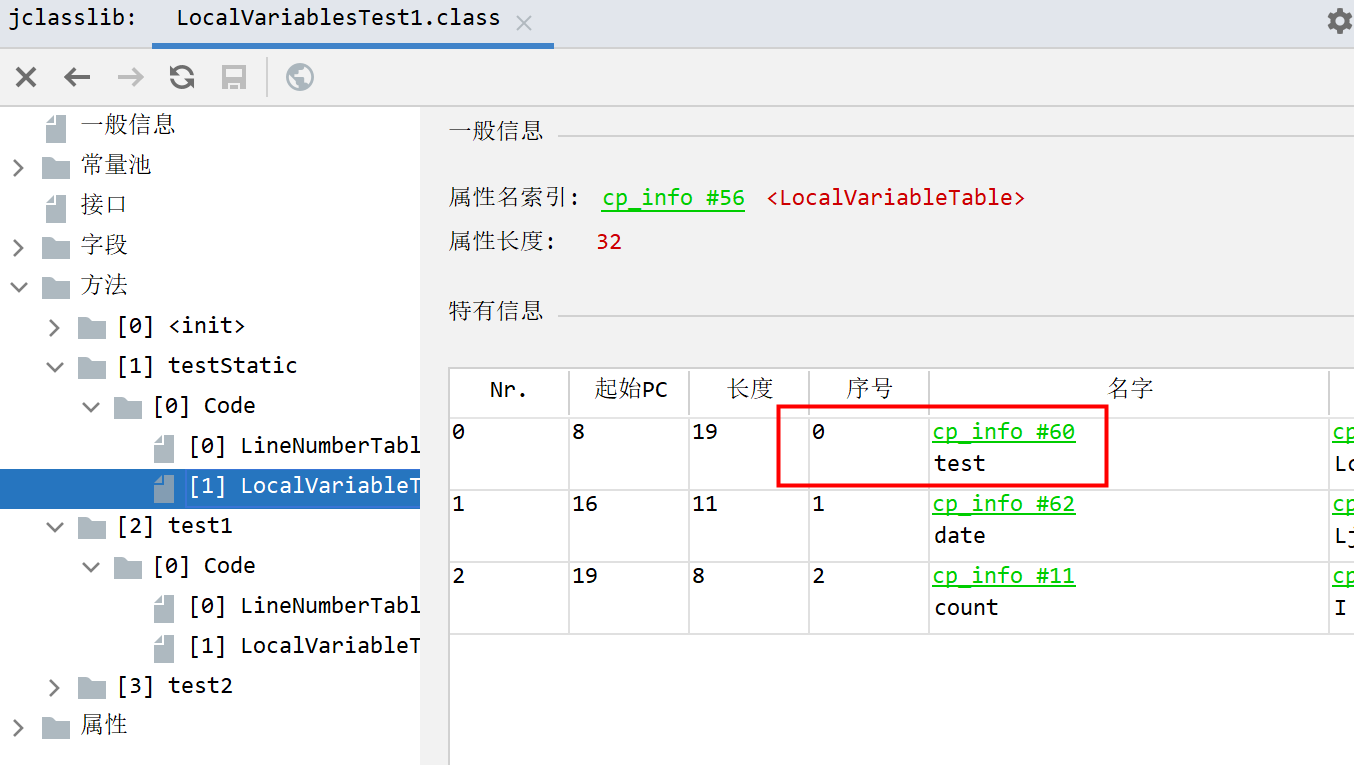This screenshot has height=765, width=1354.
Task: Click the 长度 column header
Action: 749,390
